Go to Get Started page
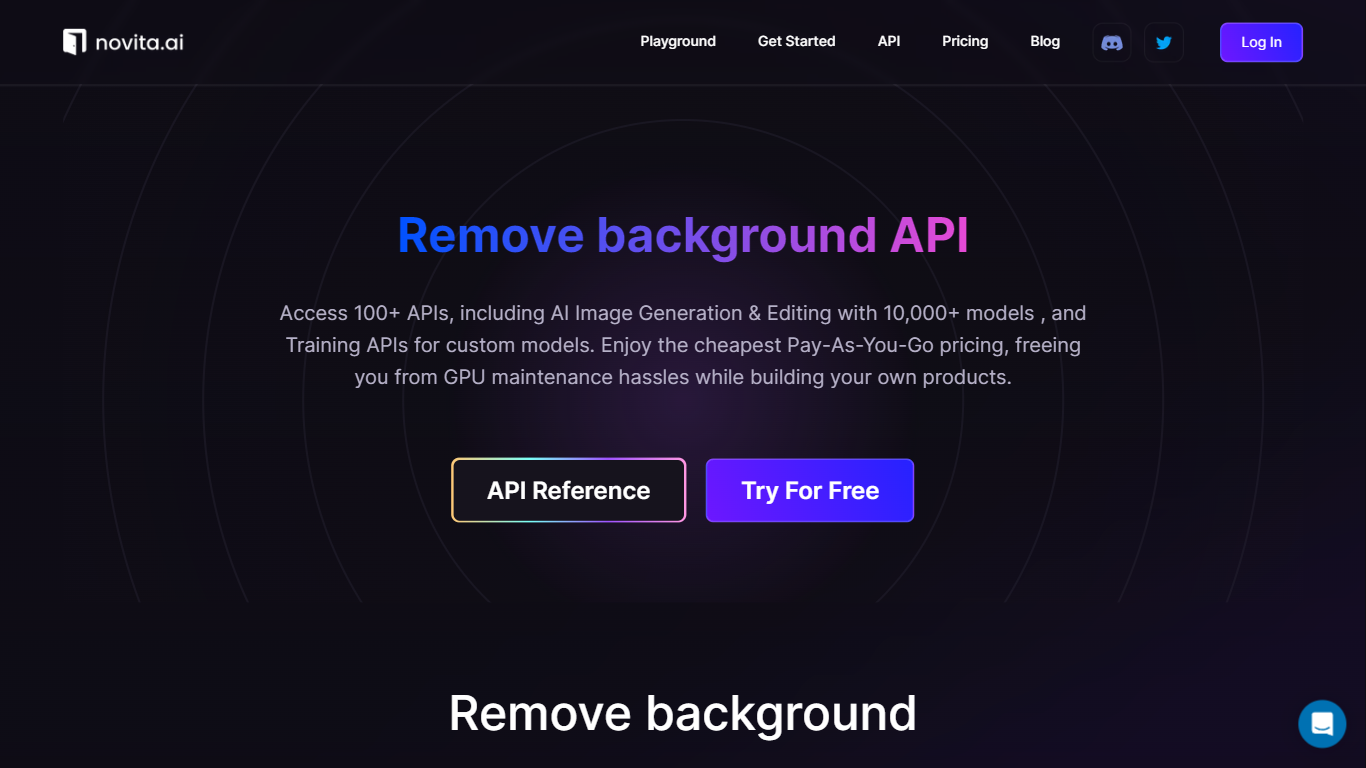This screenshot has height=768, width=1366. (796, 41)
